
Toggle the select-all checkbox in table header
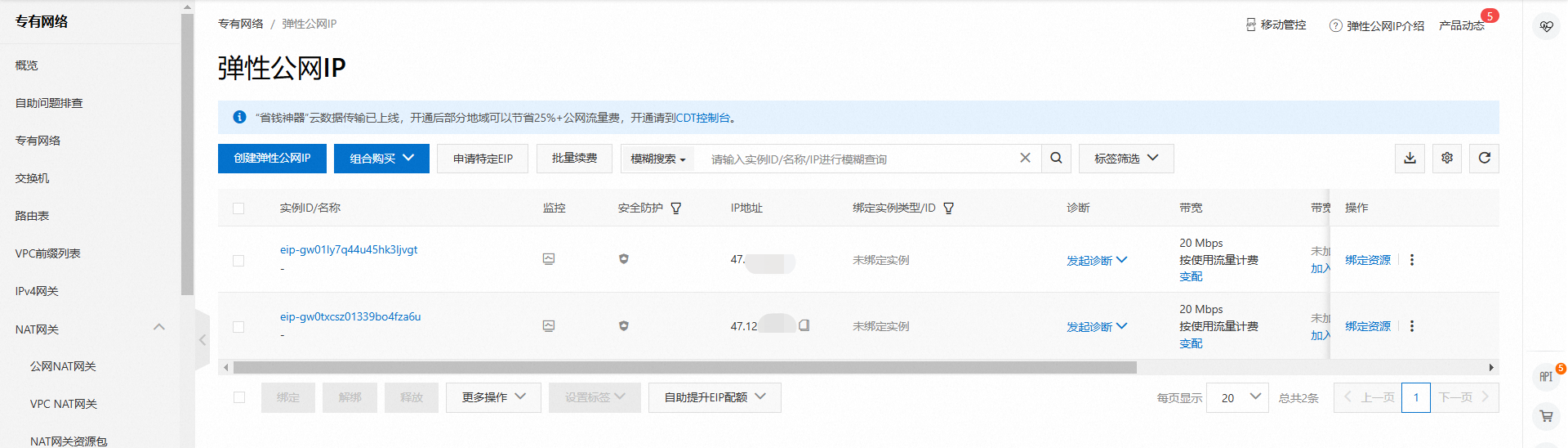coord(238,208)
